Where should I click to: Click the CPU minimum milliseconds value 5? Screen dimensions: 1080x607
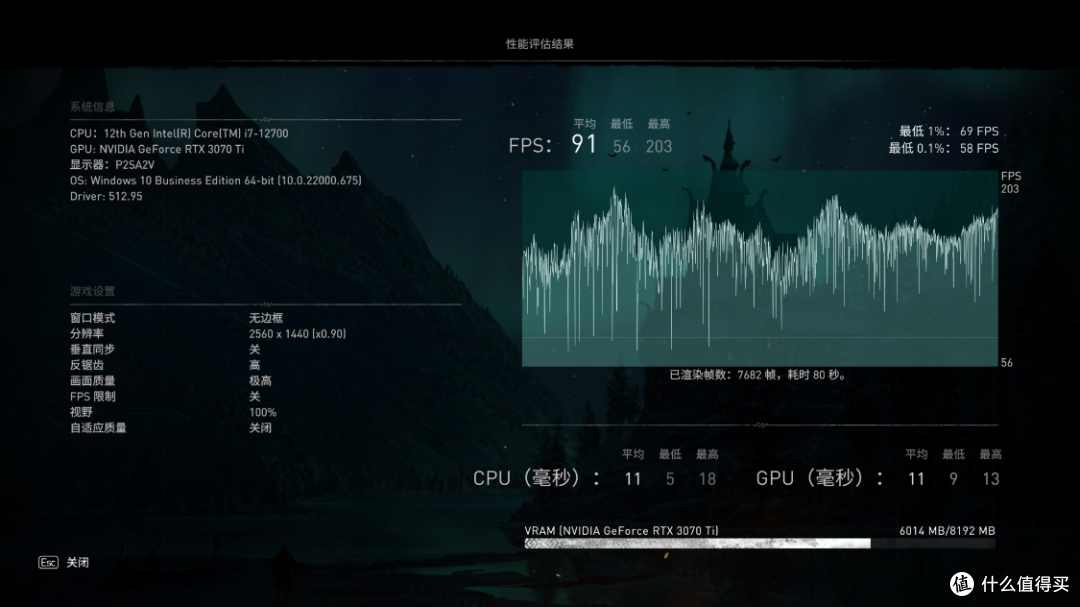(x=670, y=480)
